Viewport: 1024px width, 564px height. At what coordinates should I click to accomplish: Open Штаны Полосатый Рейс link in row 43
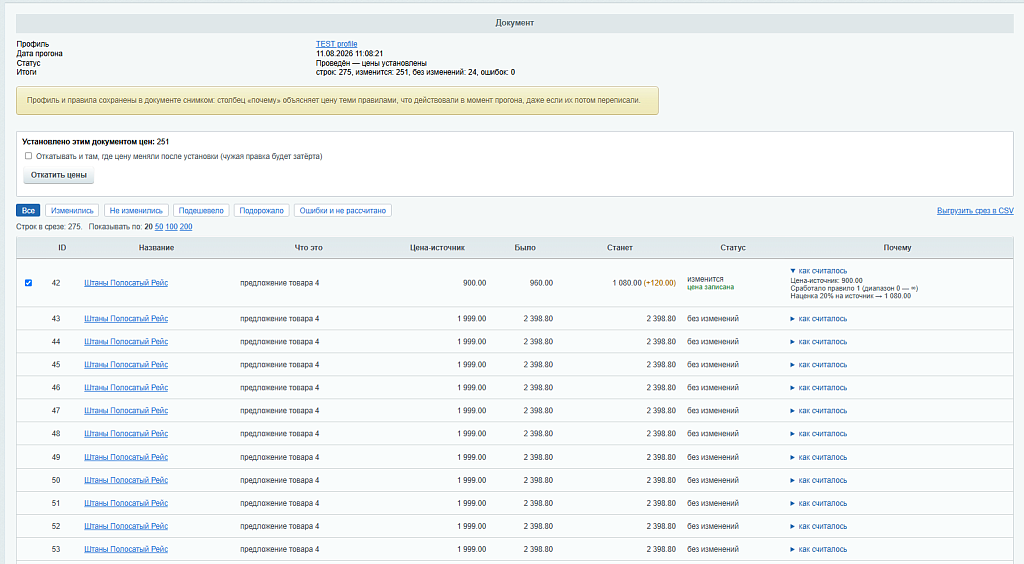pos(126,319)
